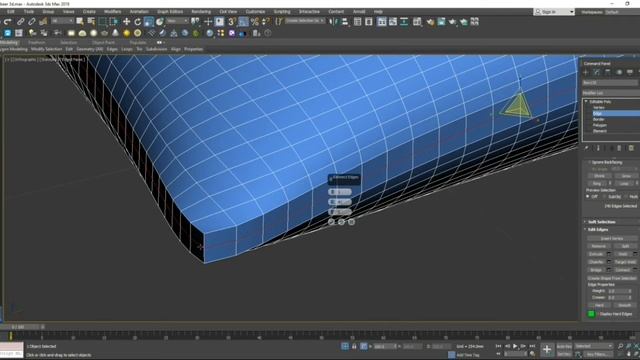
Task: Select the Scale tool icon
Action: point(149,22)
